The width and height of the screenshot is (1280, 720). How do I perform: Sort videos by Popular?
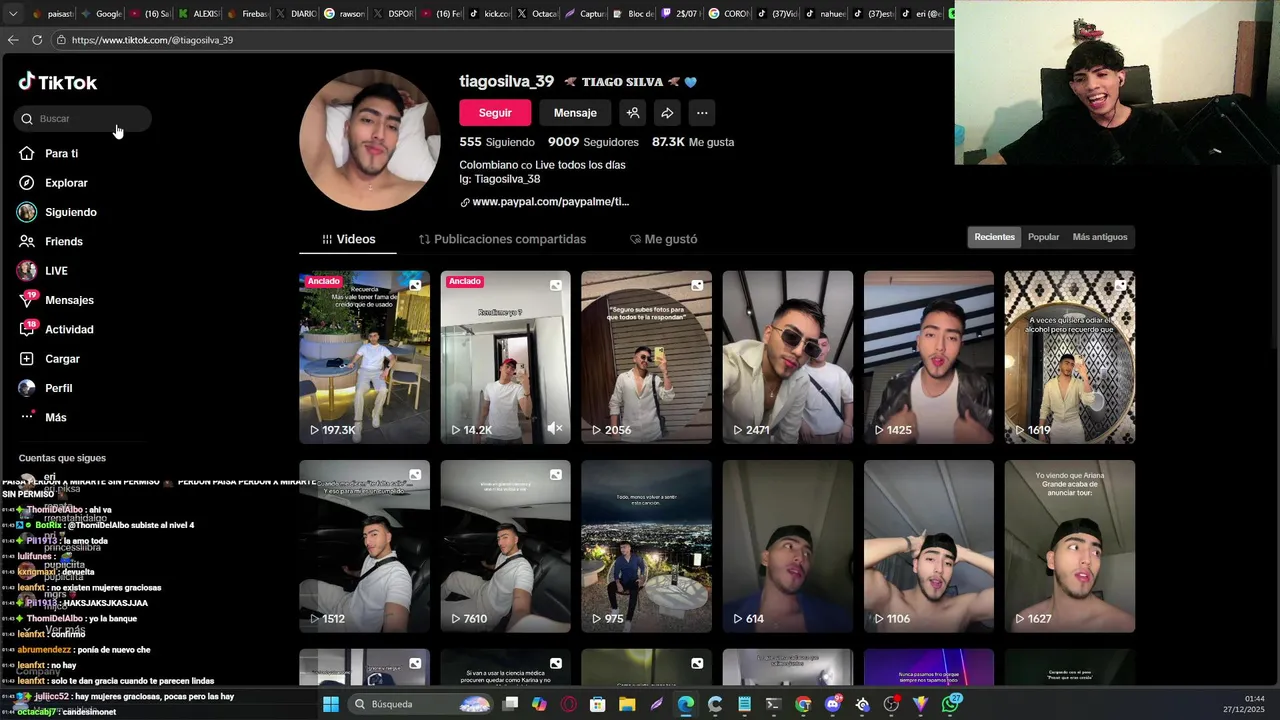tap(1043, 237)
